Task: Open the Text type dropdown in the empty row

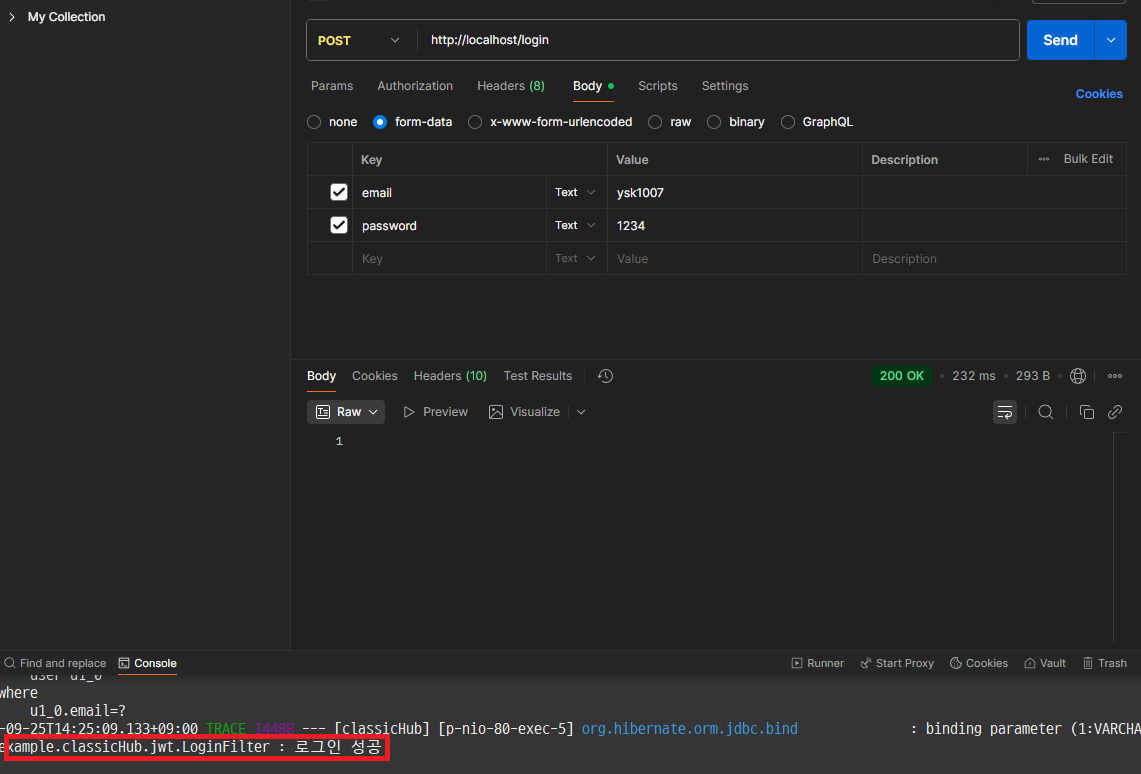Action: (576, 258)
